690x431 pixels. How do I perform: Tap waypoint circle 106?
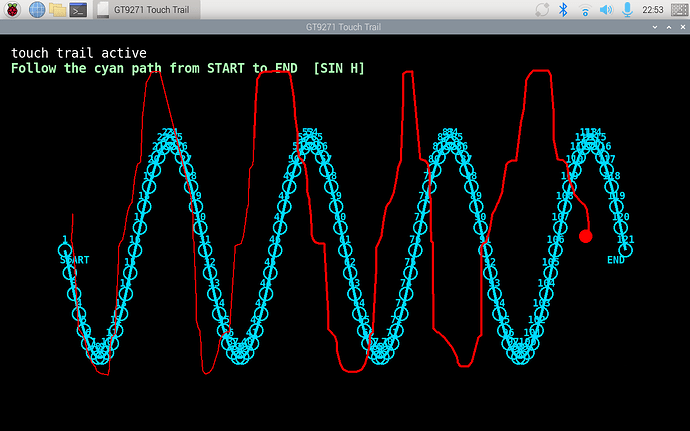click(x=555, y=250)
